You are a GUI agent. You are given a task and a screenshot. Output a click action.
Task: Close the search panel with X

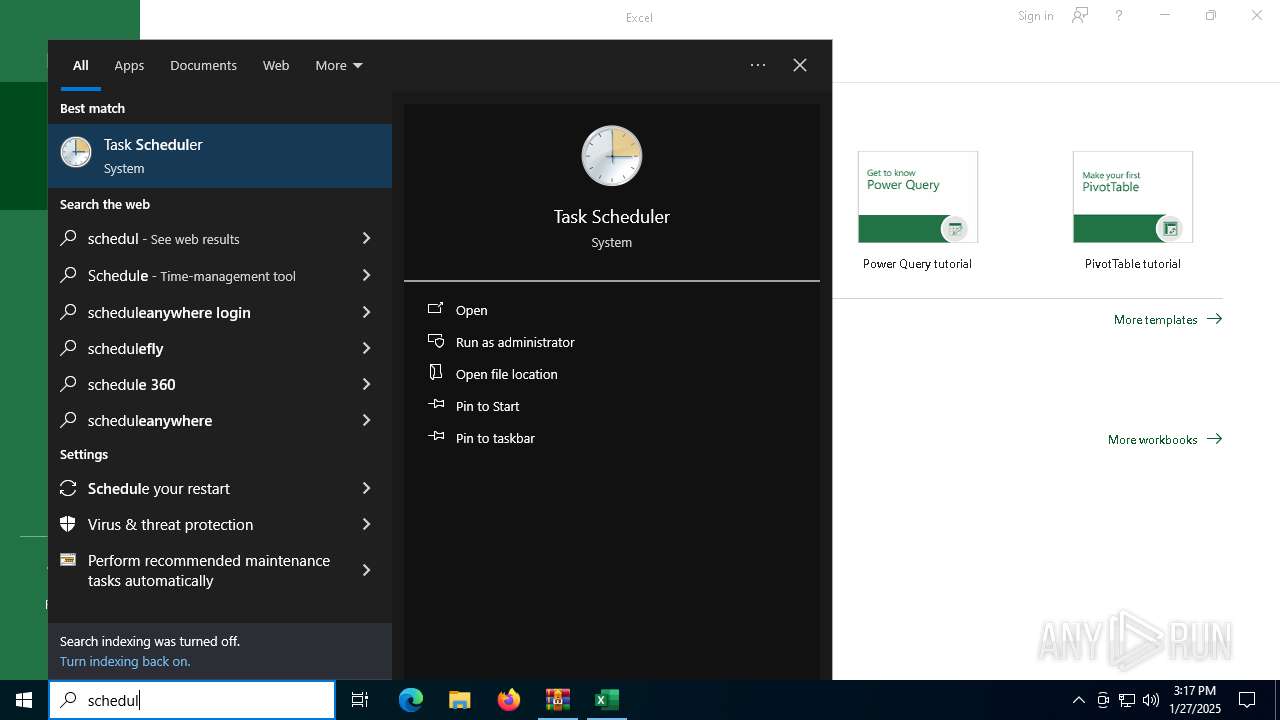[x=800, y=65]
